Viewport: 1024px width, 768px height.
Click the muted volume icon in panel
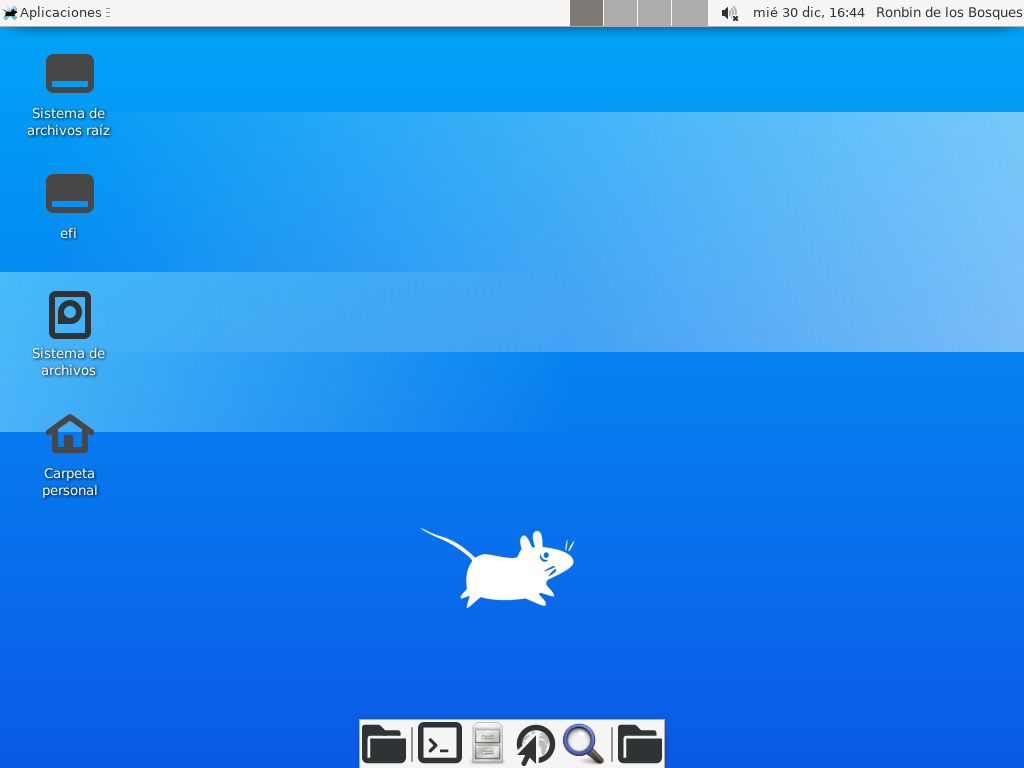tap(729, 13)
